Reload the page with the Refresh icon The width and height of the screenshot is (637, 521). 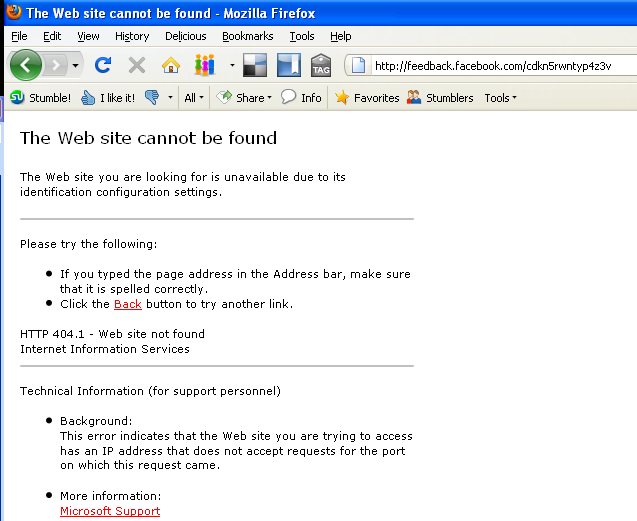[x=103, y=65]
